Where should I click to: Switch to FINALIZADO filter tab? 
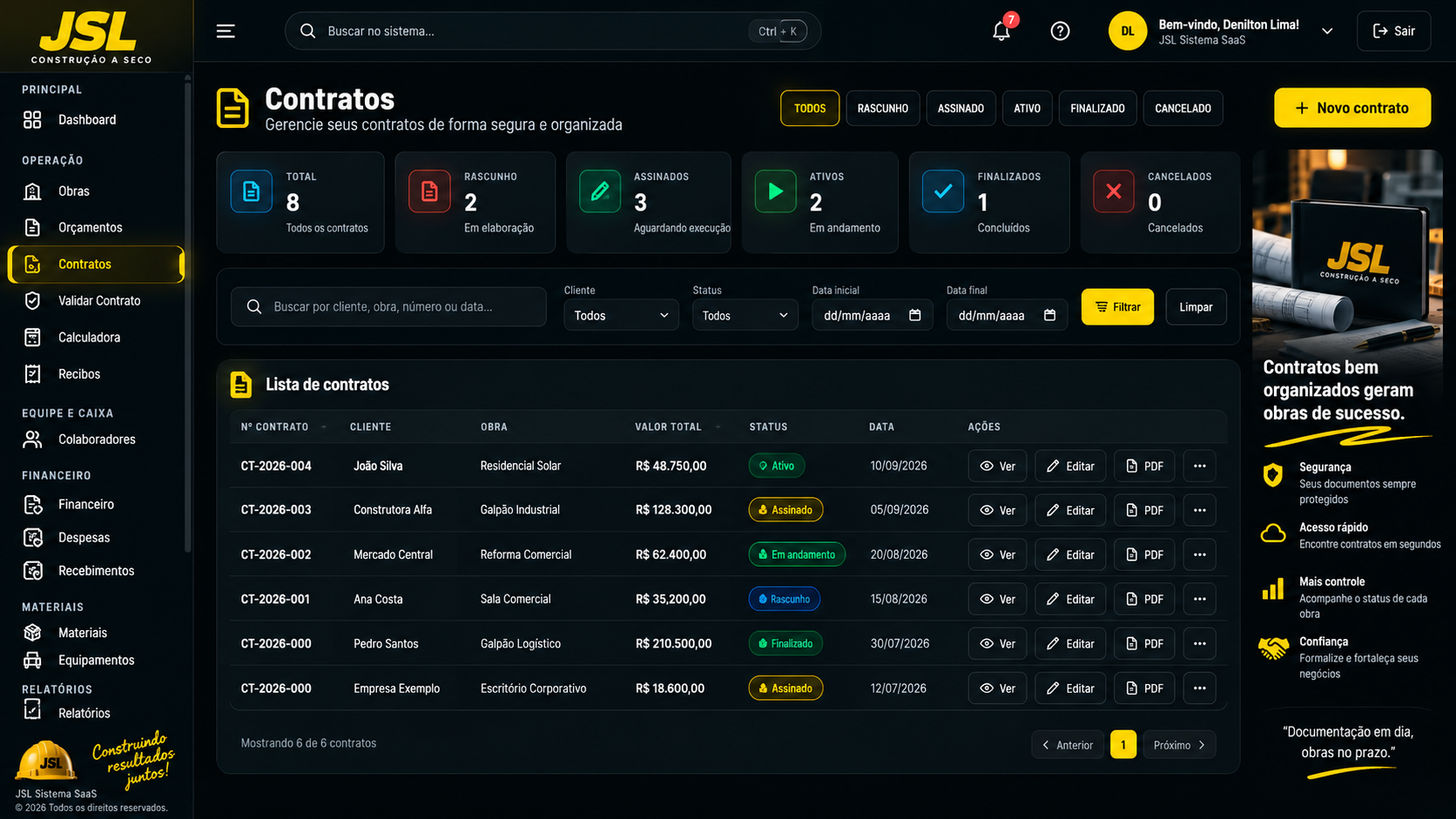pyautogui.click(x=1097, y=109)
